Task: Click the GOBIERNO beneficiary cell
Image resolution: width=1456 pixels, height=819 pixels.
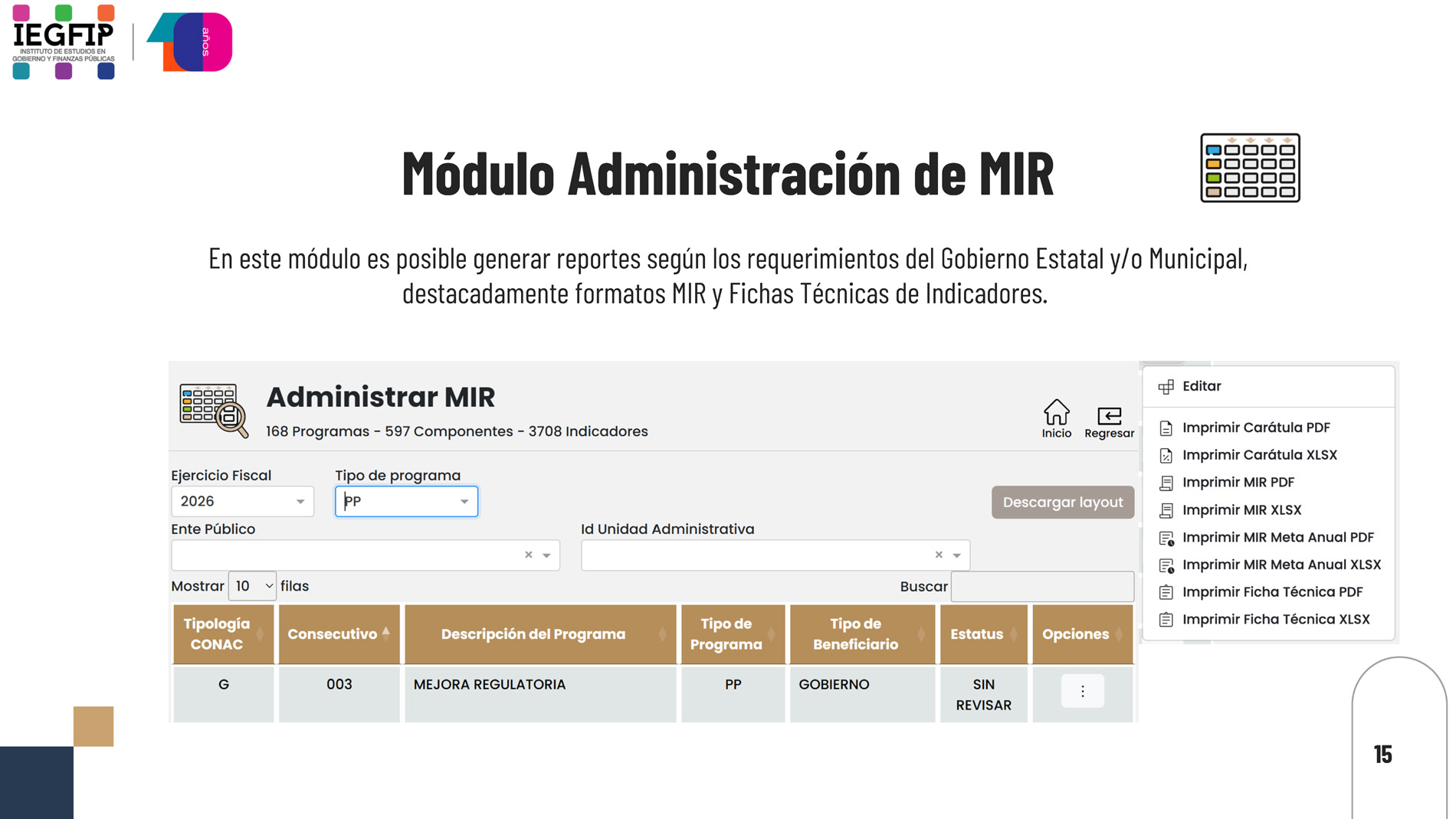Action: (862, 694)
